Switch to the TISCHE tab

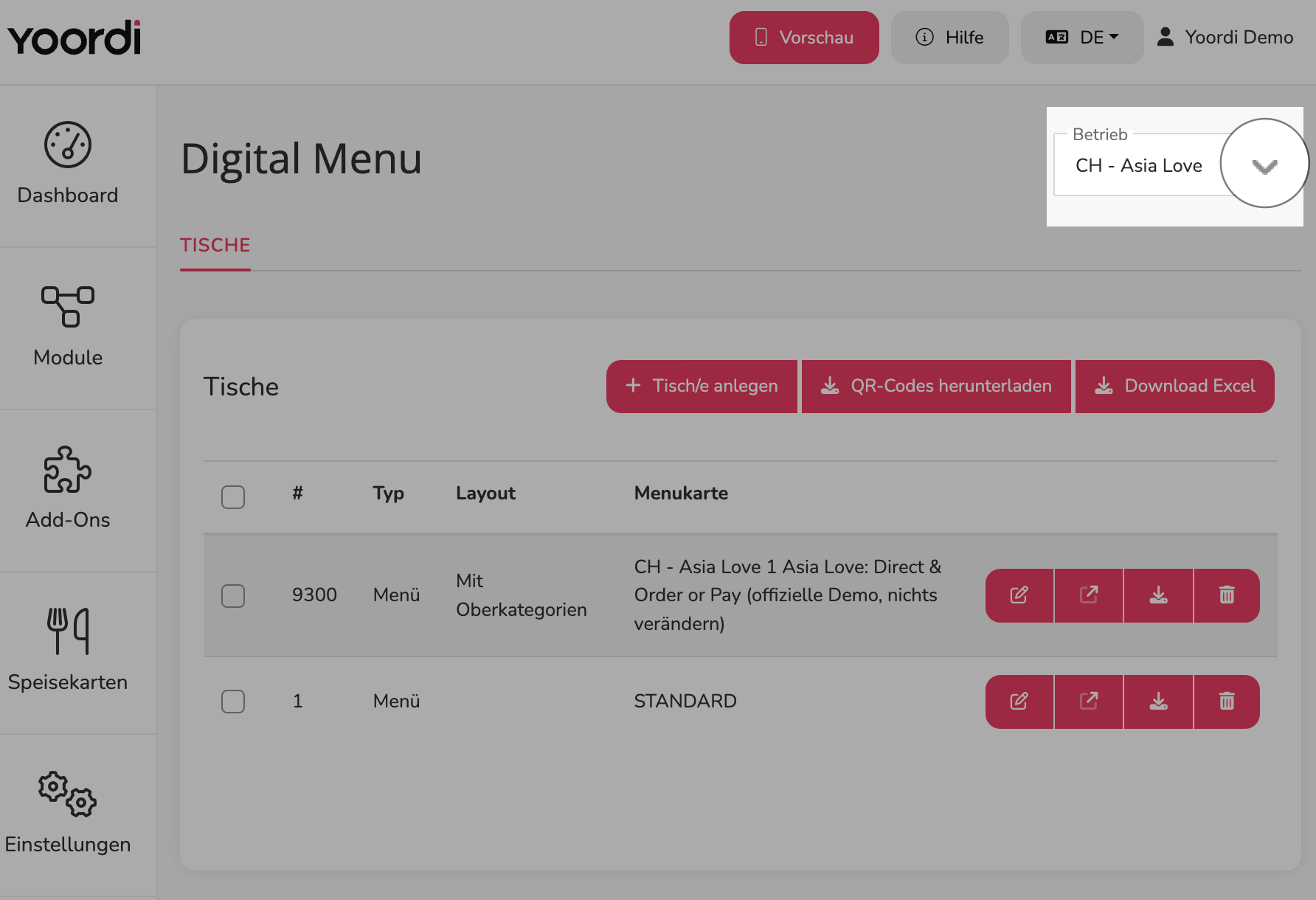(215, 246)
